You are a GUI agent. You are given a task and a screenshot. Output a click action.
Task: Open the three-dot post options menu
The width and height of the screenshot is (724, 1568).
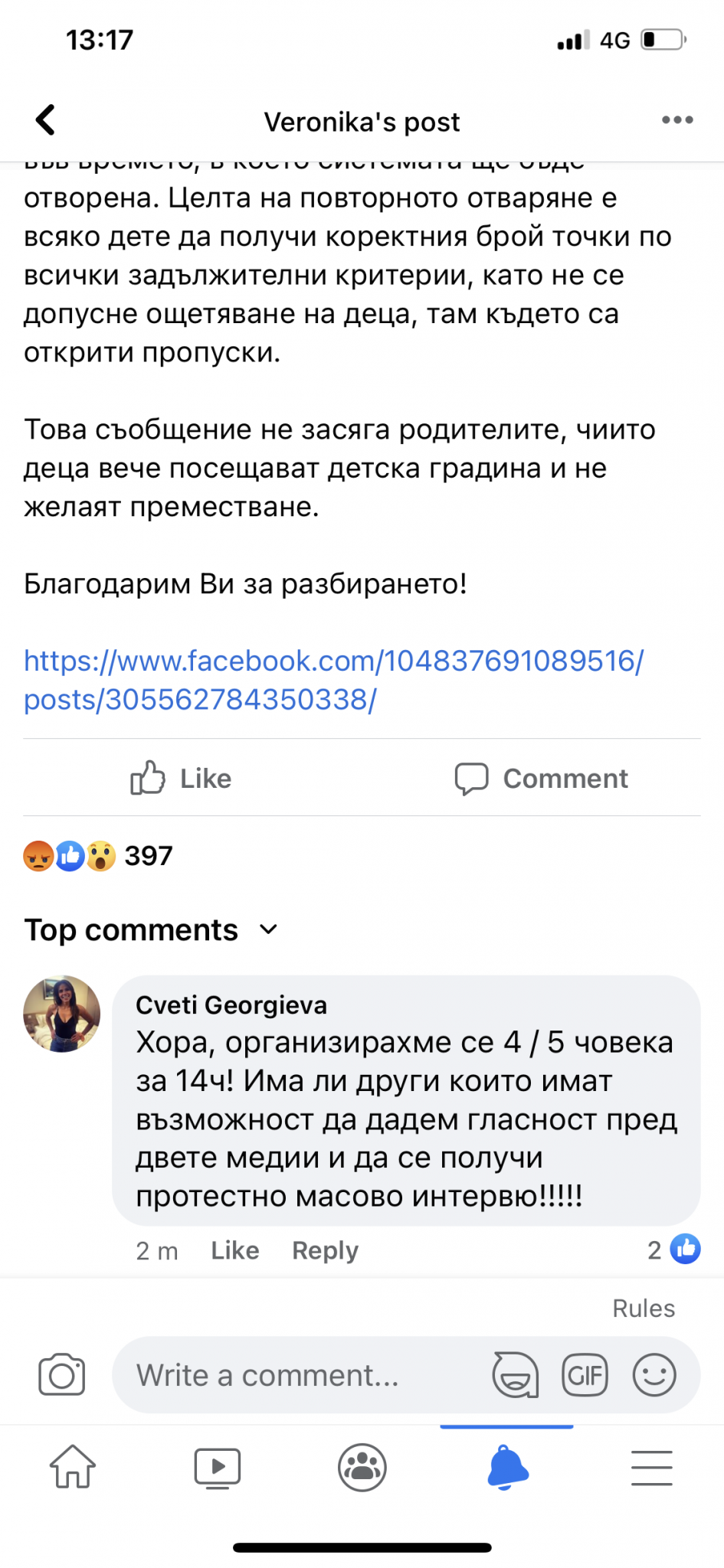[x=677, y=120]
